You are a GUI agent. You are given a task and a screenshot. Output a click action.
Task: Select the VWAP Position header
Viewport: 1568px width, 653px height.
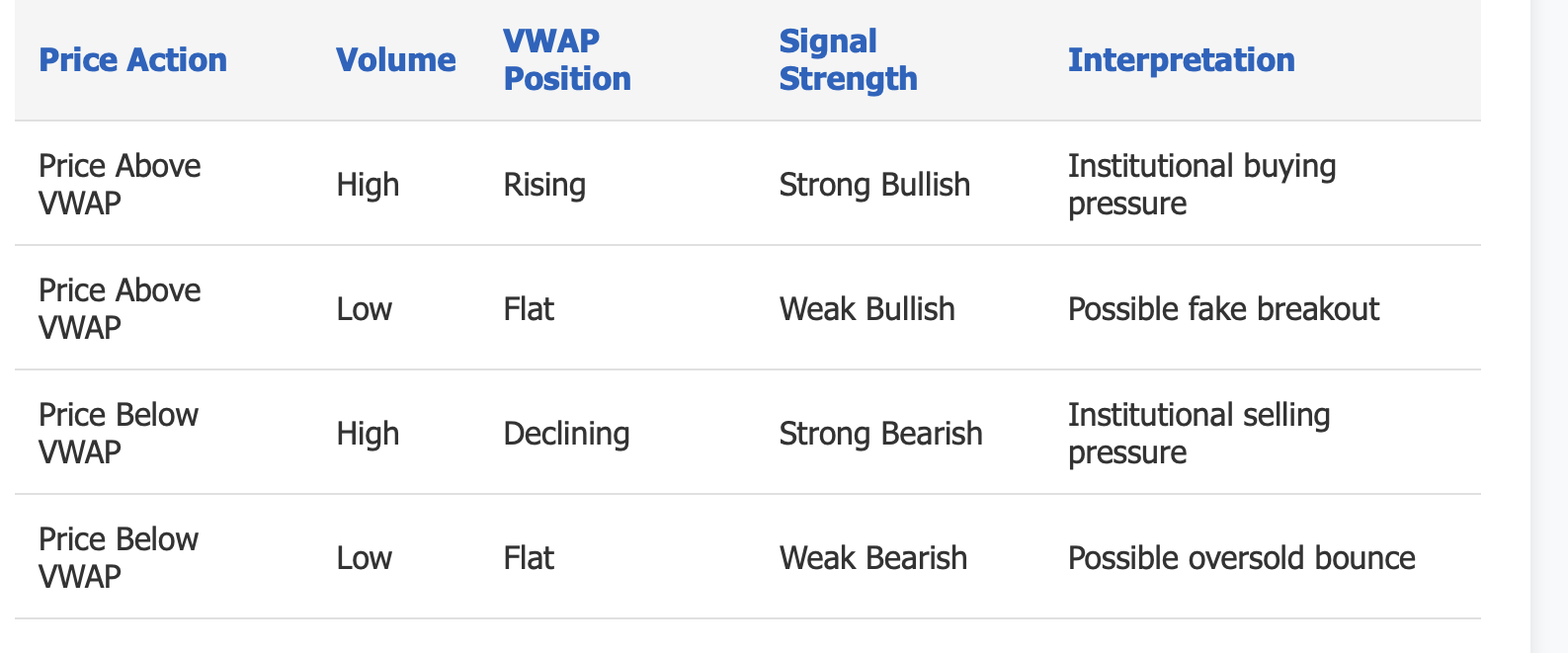coord(567,60)
